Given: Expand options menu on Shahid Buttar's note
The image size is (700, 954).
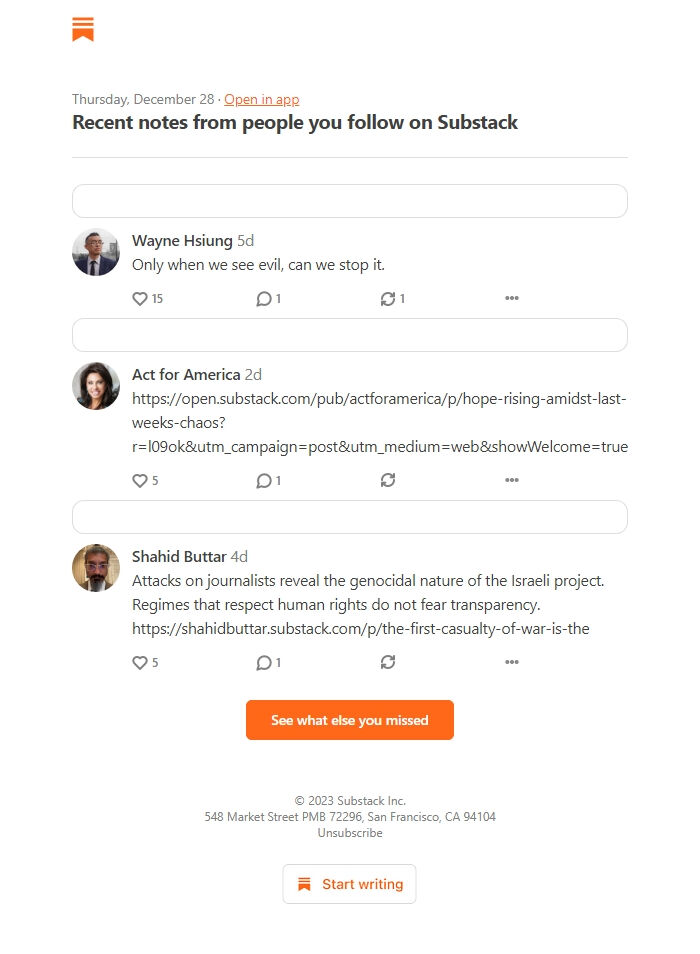Looking at the screenshot, I should (512, 662).
